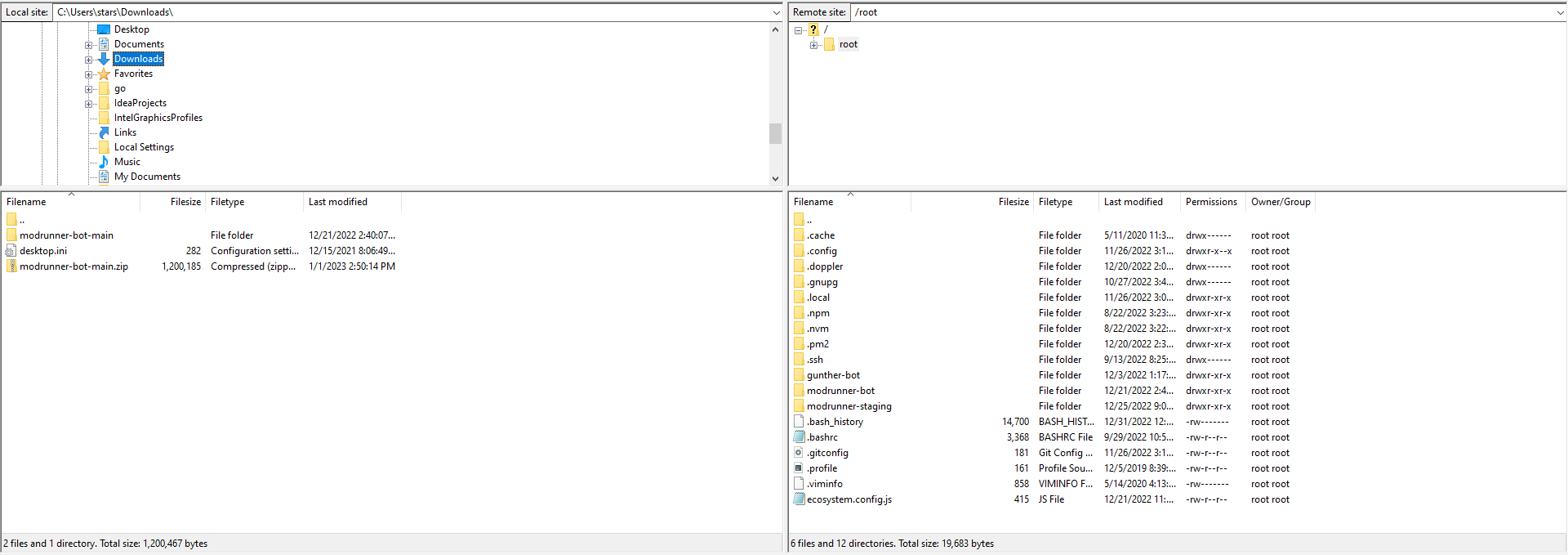
Task: Click the .gitconfig file icon
Action: pos(799,453)
